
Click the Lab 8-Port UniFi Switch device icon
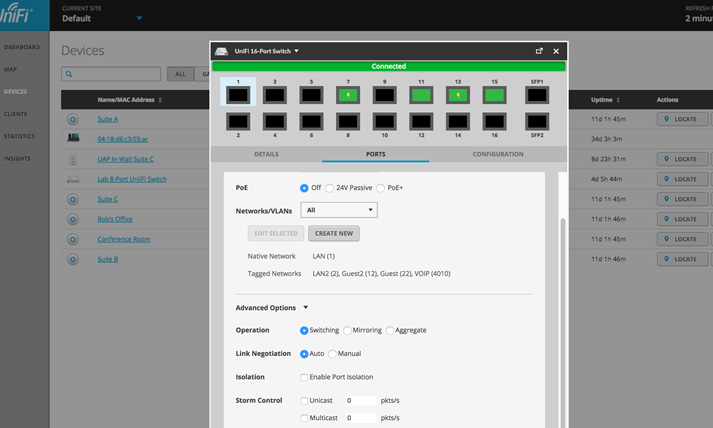(73, 179)
